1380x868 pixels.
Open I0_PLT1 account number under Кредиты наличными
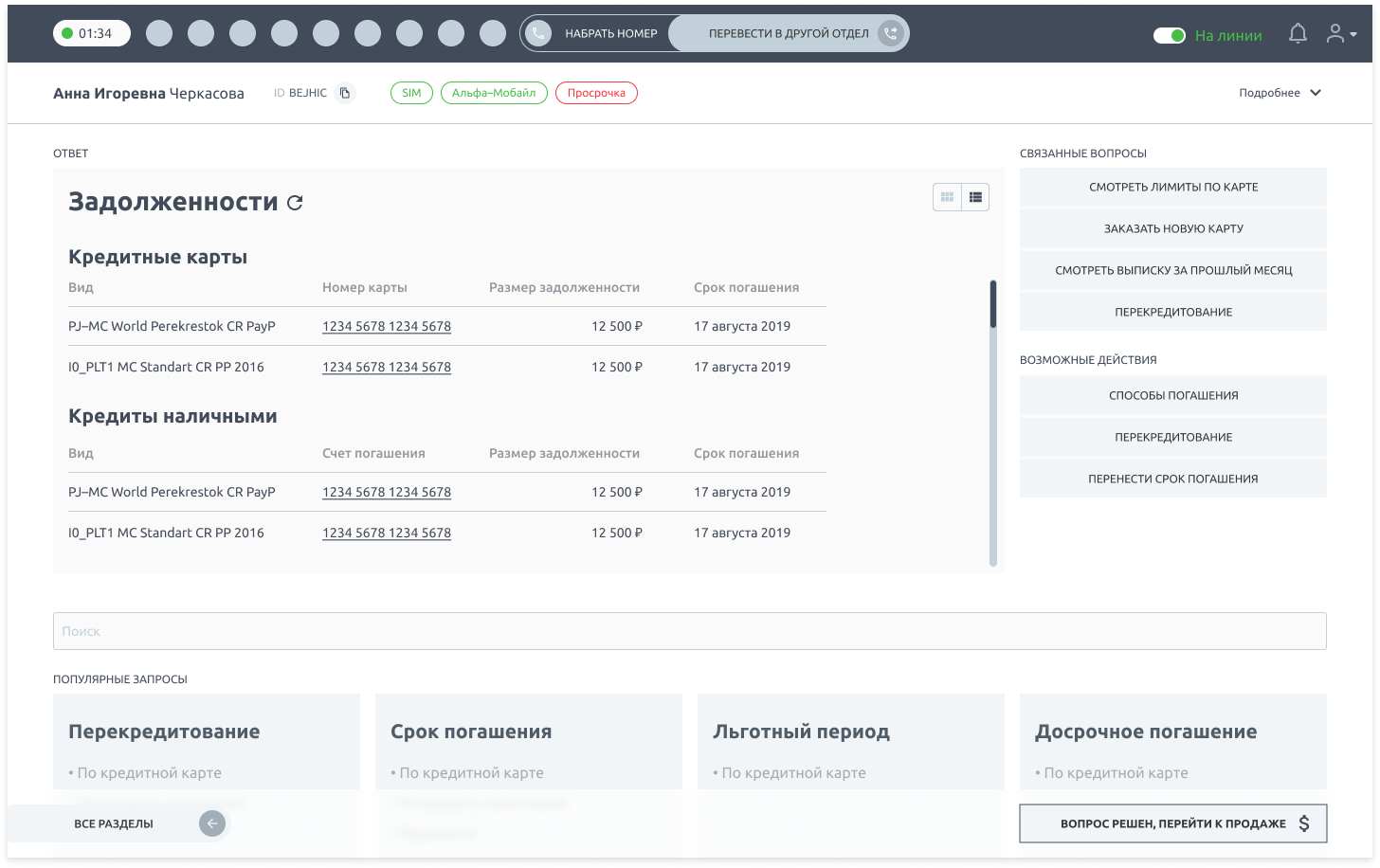tap(387, 533)
